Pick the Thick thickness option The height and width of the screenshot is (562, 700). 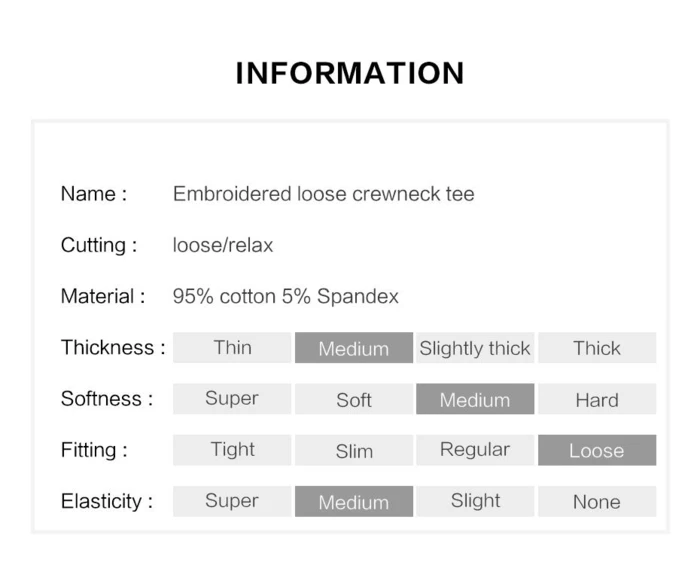pos(597,347)
